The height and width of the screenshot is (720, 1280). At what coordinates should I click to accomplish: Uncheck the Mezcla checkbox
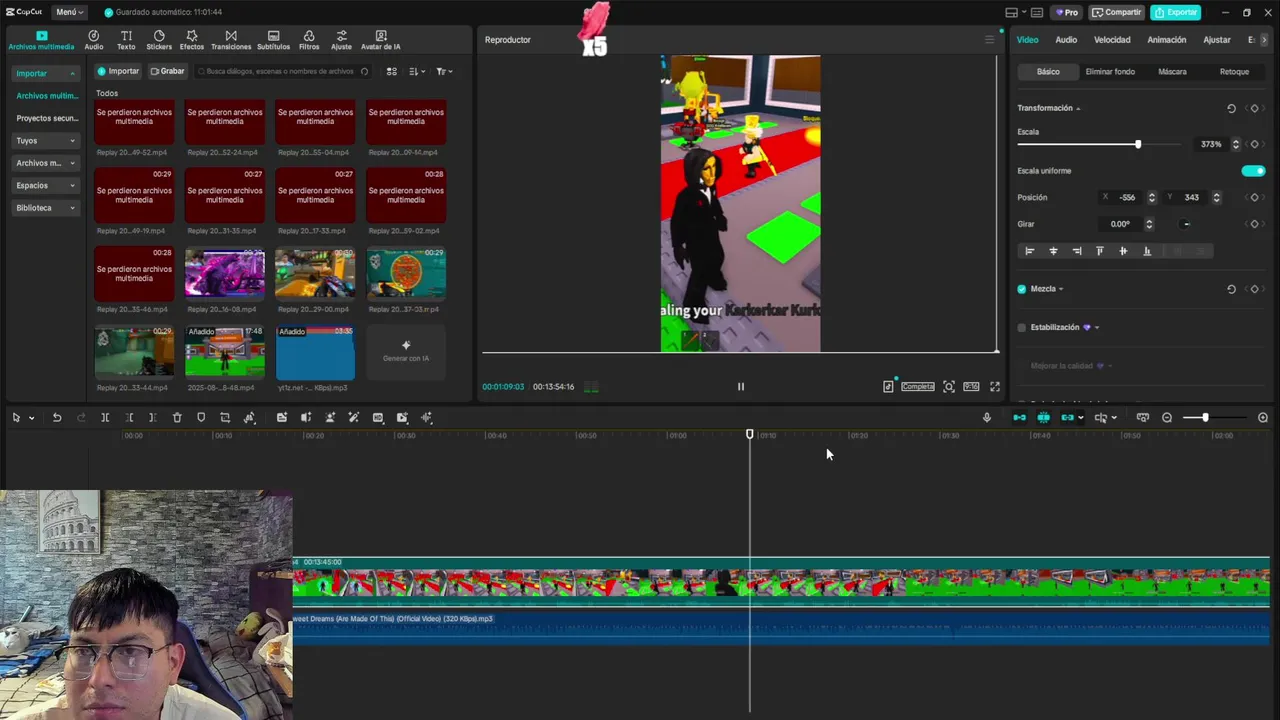pyautogui.click(x=1022, y=289)
